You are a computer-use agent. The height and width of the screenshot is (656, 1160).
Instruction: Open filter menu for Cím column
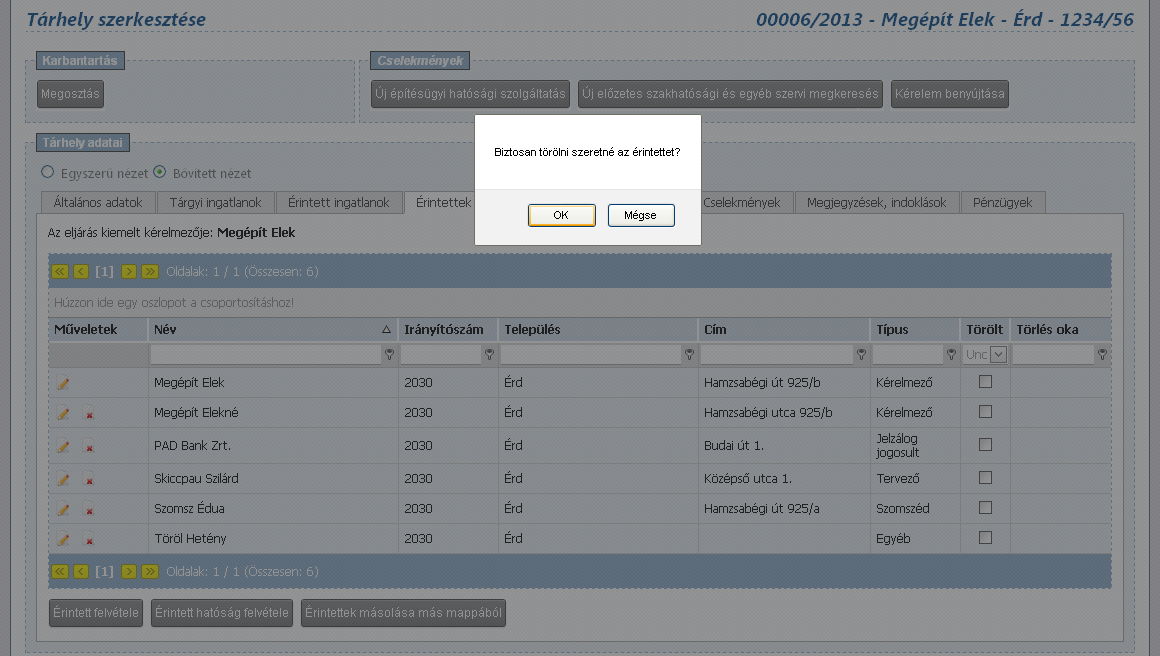point(861,355)
